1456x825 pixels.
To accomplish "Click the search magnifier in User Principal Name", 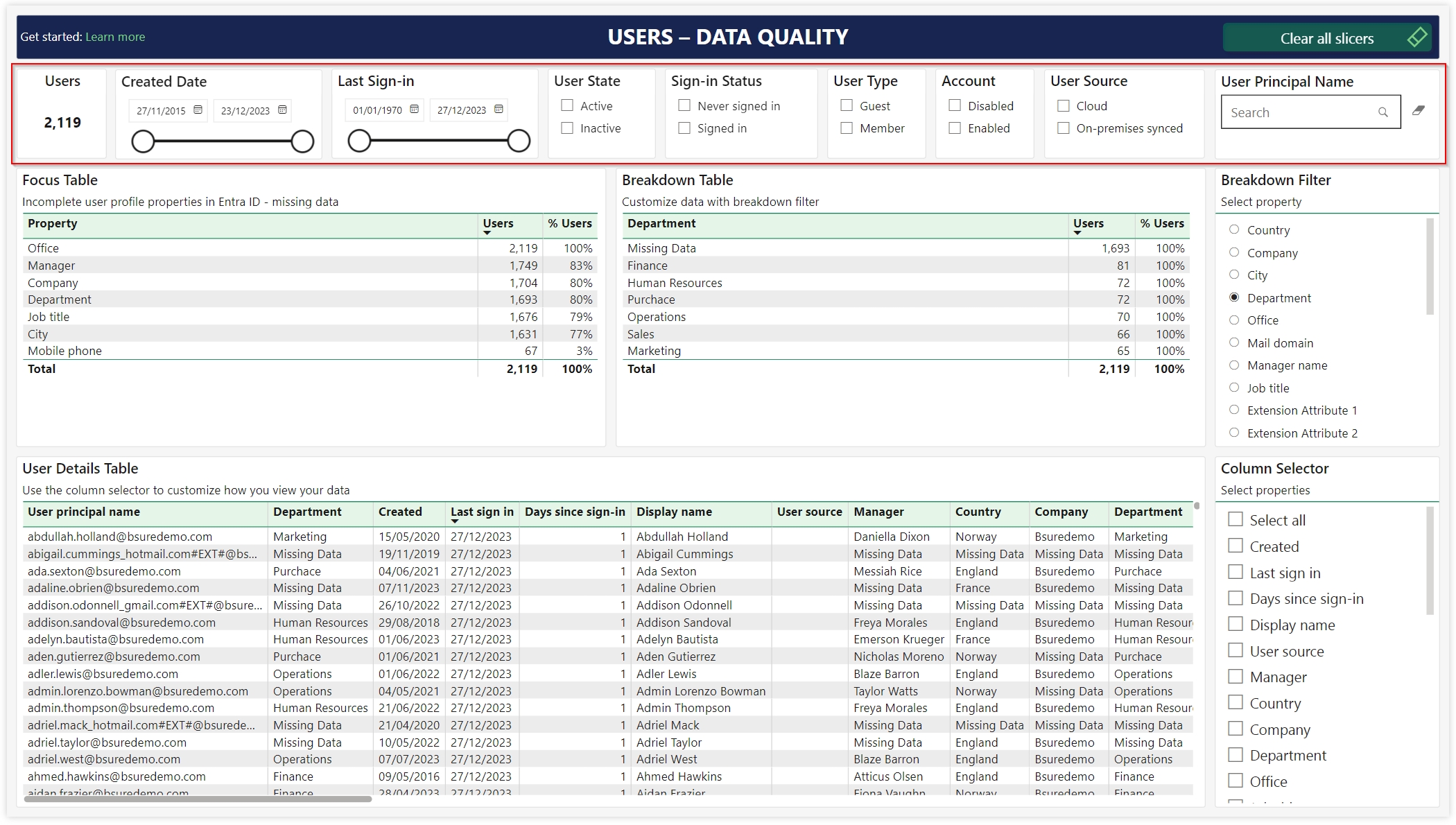I will pyautogui.click(x=1383, y=112).
